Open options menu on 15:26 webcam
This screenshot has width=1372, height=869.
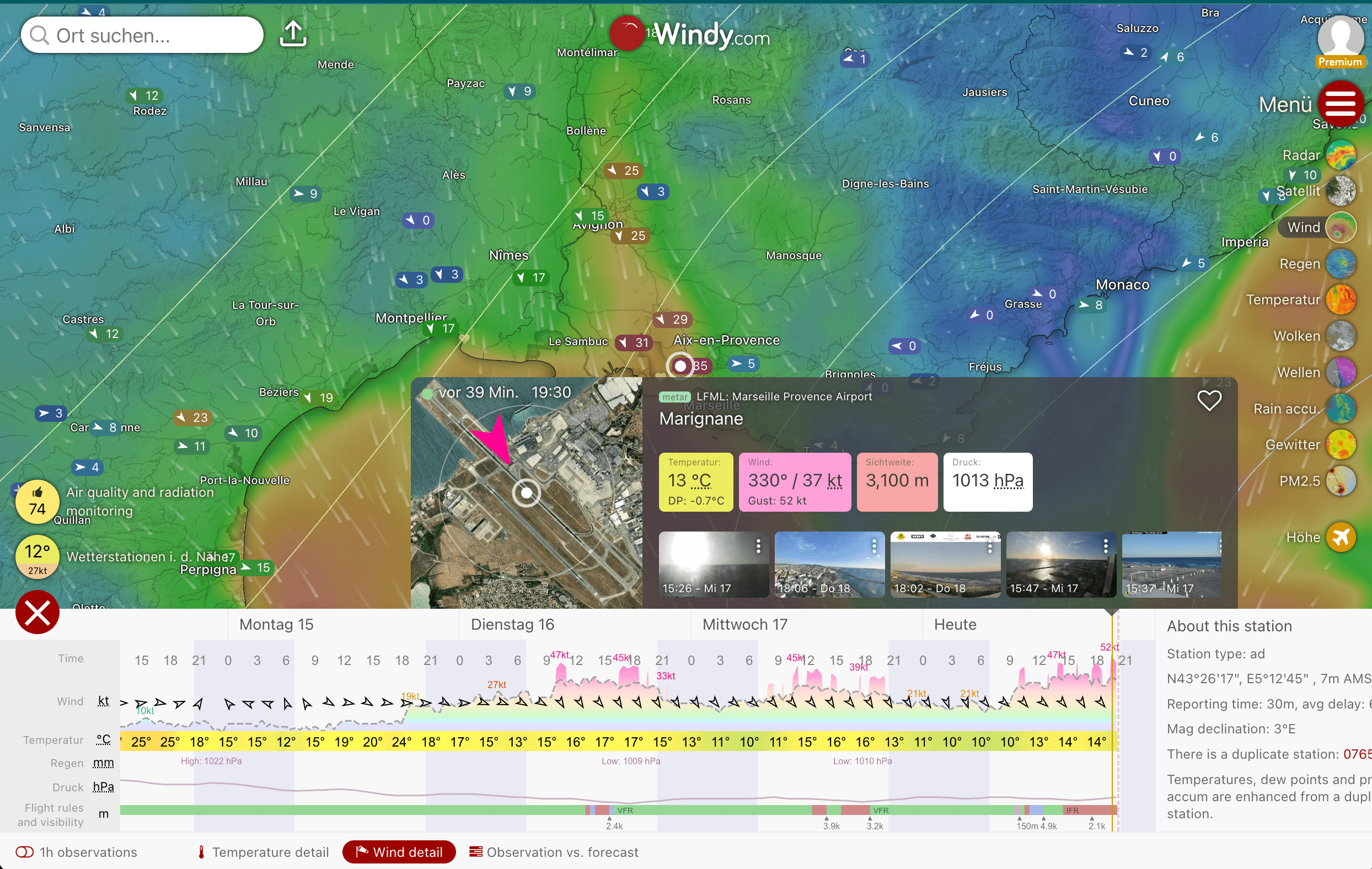coord(758,546)
